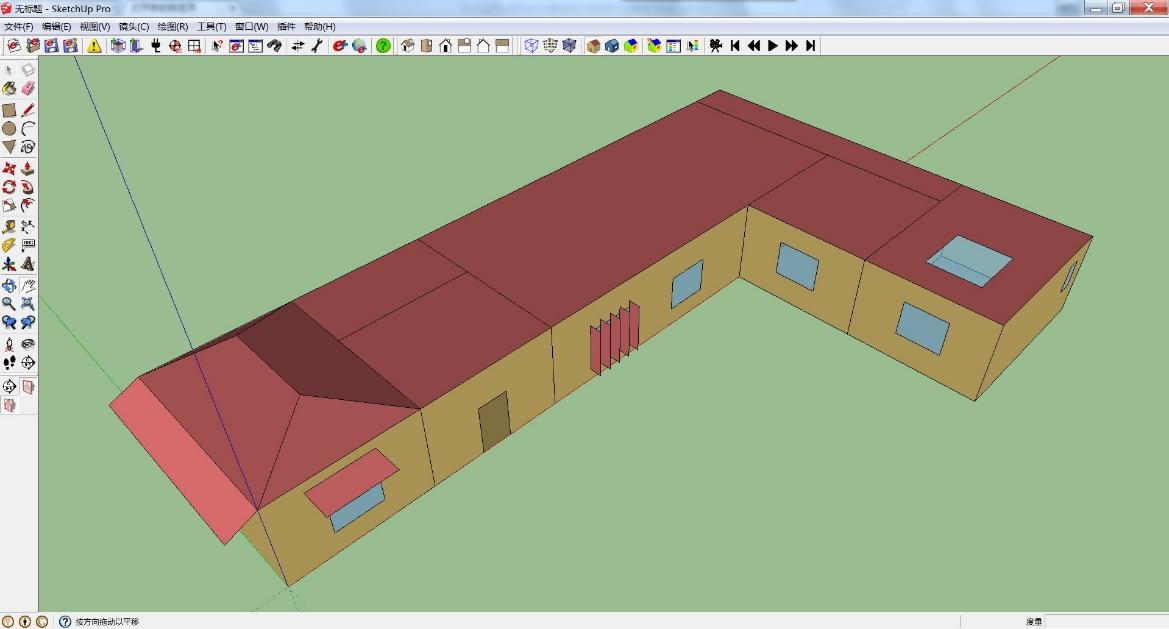This screenshot has height=629, width=1169.
Task: Activate the Scale tool
Action: pyautogui.click(x=9, y=205)
